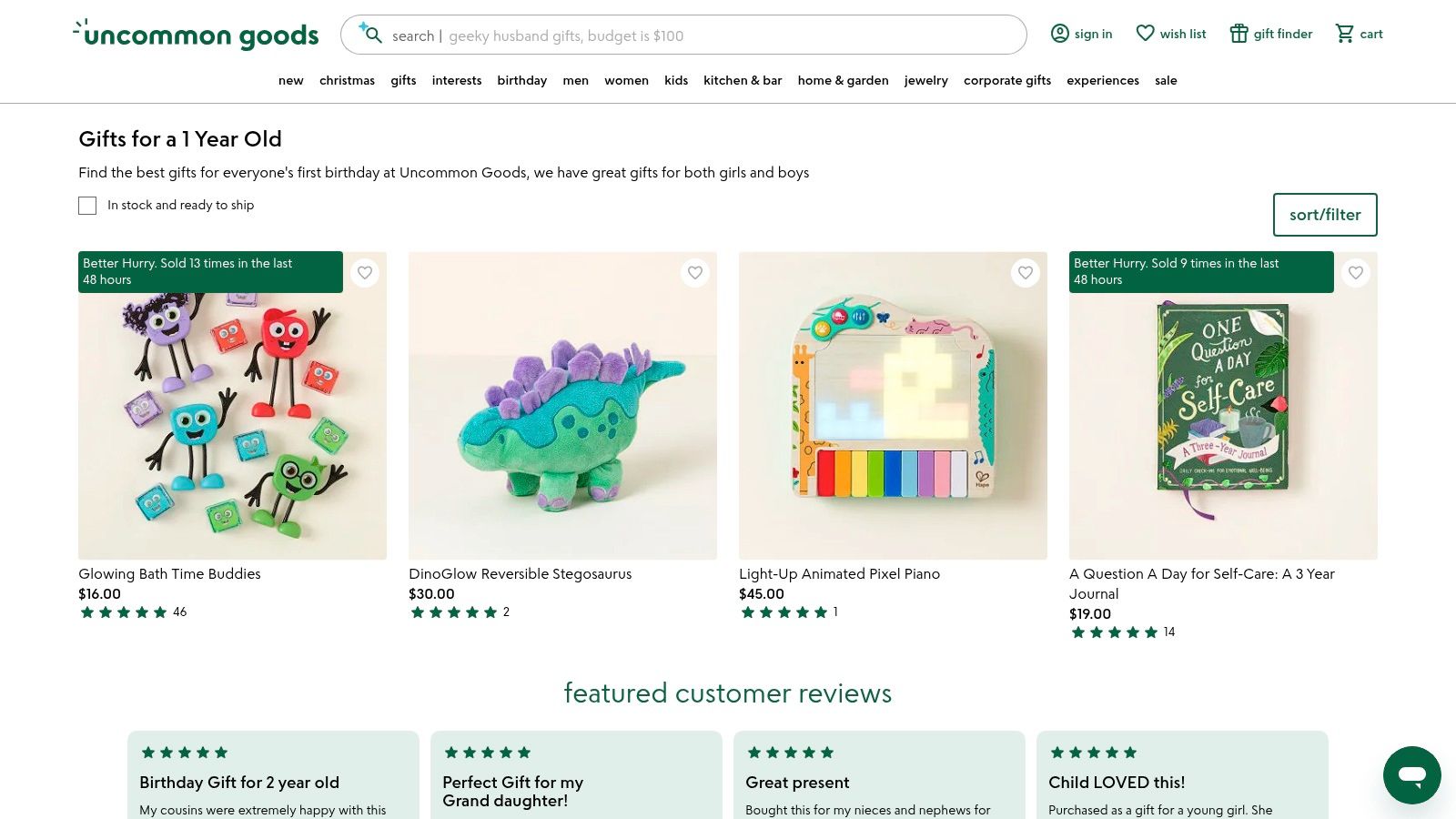Favorite the DinoGlow Reversible Stegosaurus
The image size is (1456, 819).
click(695, 273)
